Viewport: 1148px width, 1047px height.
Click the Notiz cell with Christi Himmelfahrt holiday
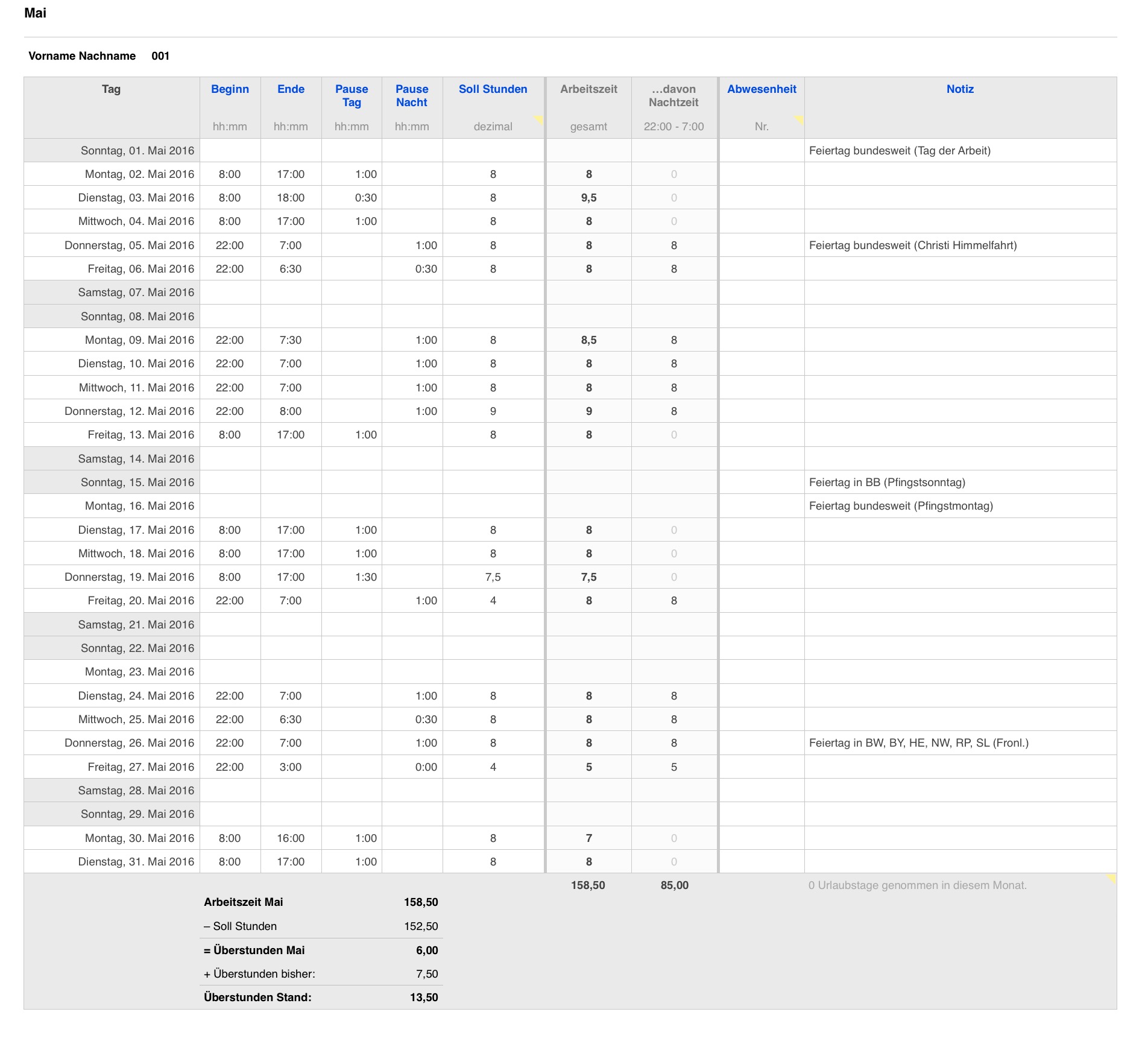click(960, 245)
